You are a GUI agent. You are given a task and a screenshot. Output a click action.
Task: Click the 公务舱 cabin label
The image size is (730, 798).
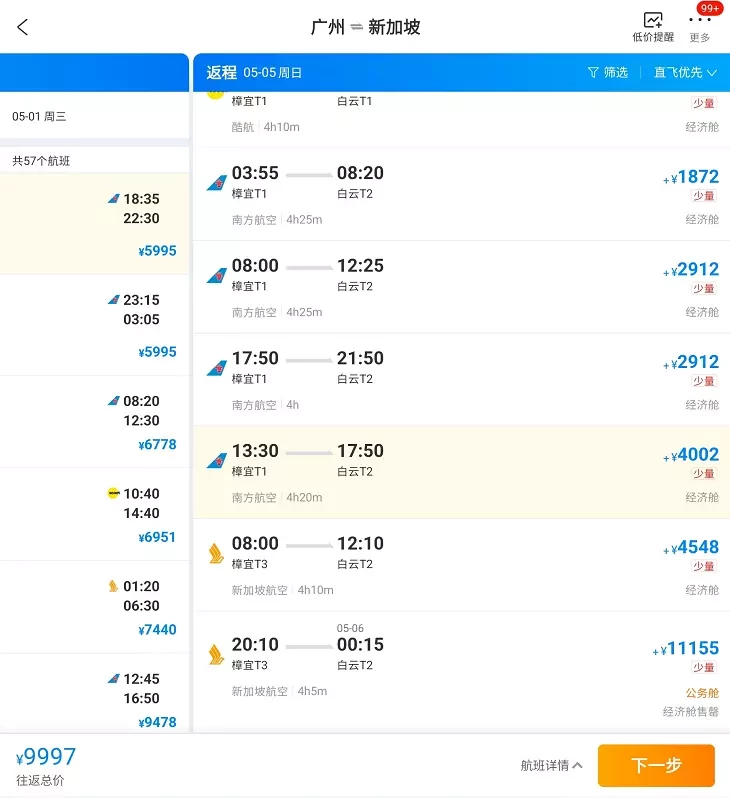pos(702,693)
